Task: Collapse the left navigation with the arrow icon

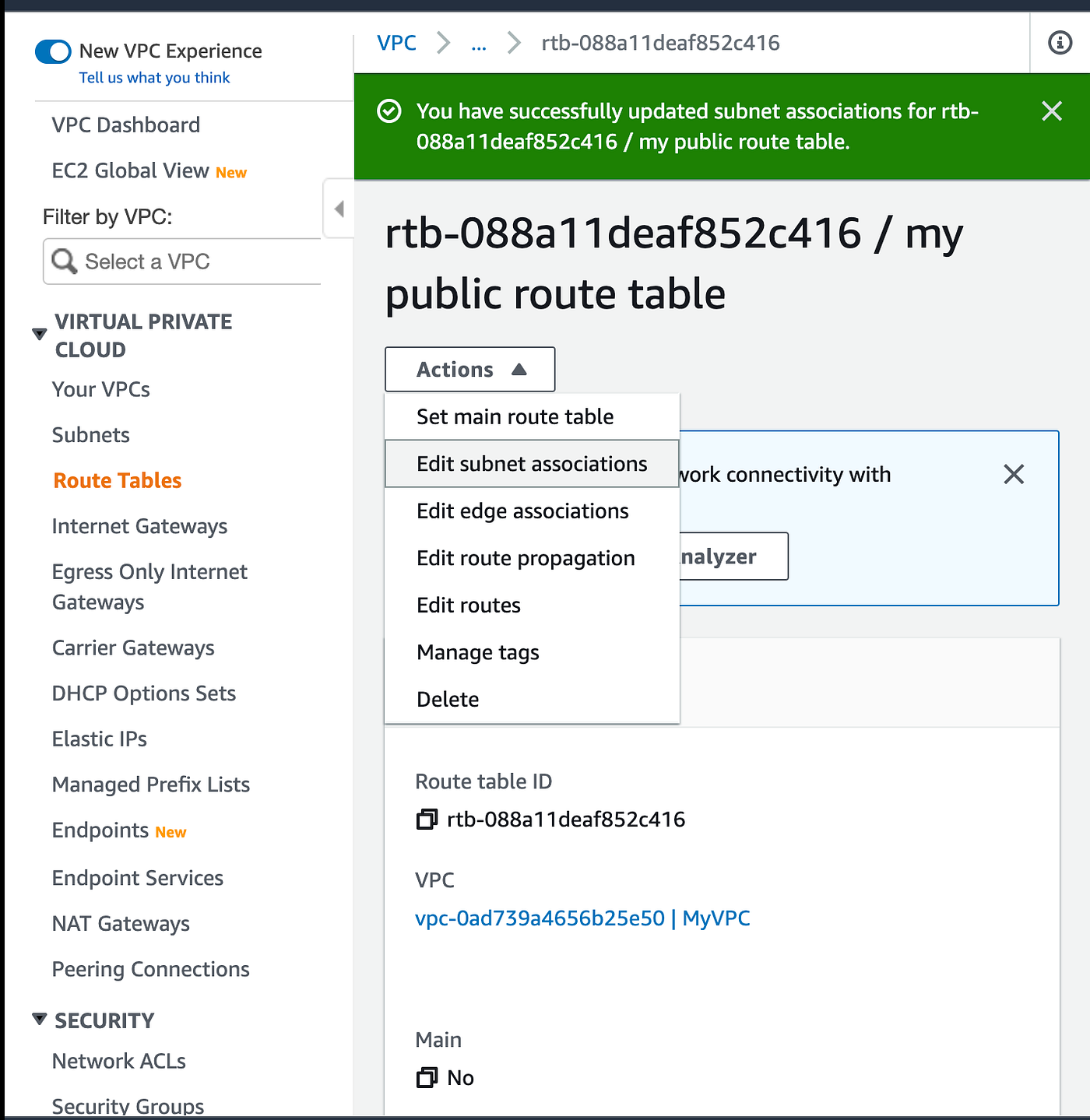Action: [339, 208]
